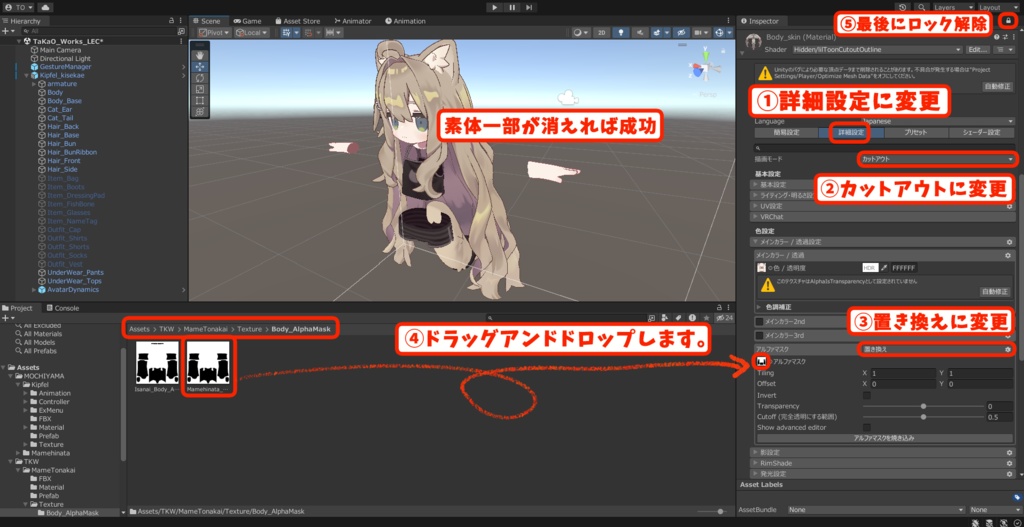Enable メインカラー2nd checkbox
The width and height of the screenshot is (1024, 527).
[x=760, y=321]
